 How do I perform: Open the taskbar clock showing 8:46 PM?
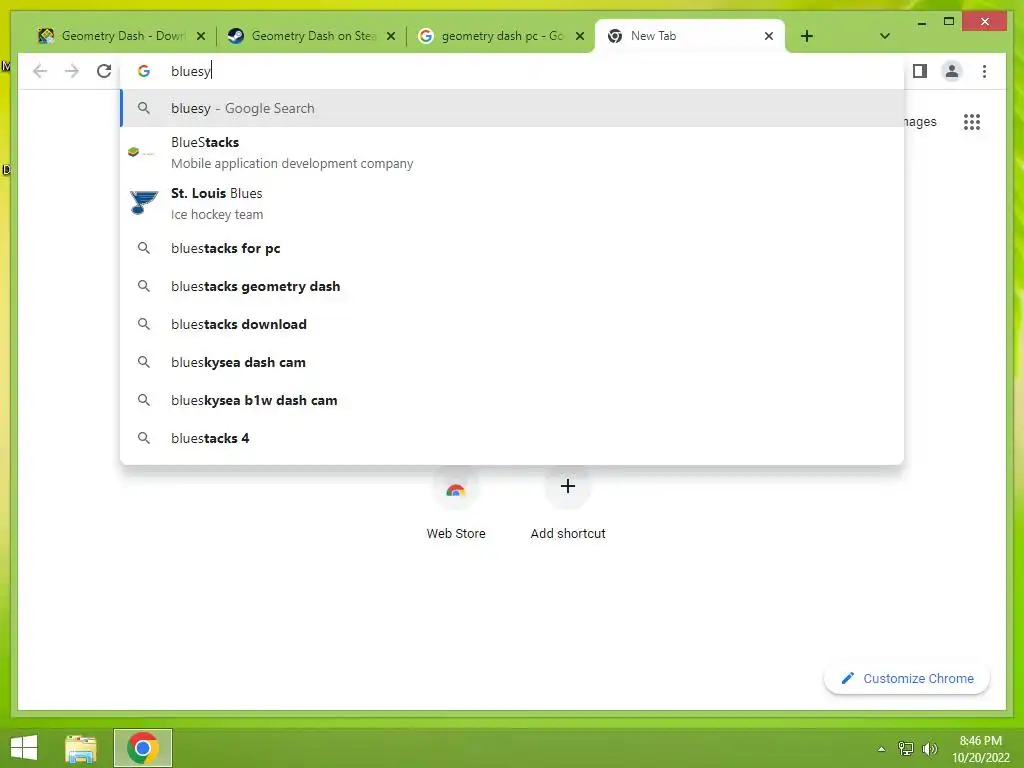point(981,748)
